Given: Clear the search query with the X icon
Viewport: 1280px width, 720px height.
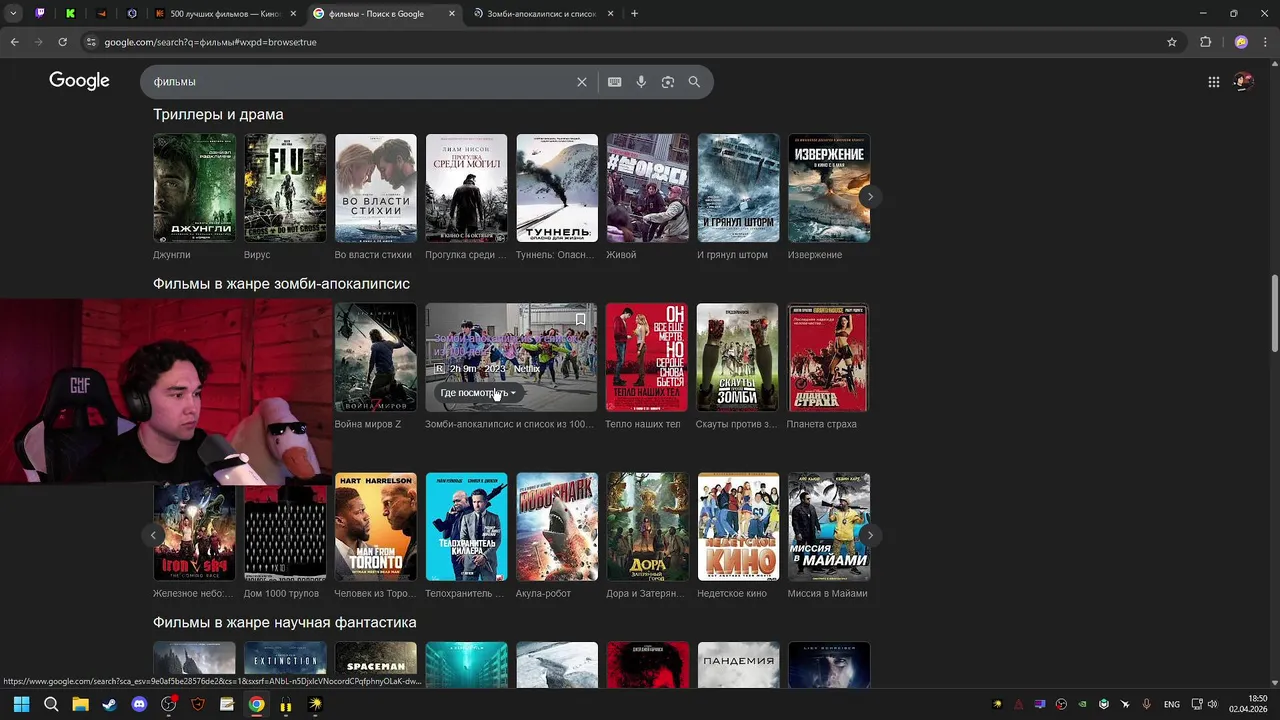Looking at the screenshot, I should click(x=582, y=82).
